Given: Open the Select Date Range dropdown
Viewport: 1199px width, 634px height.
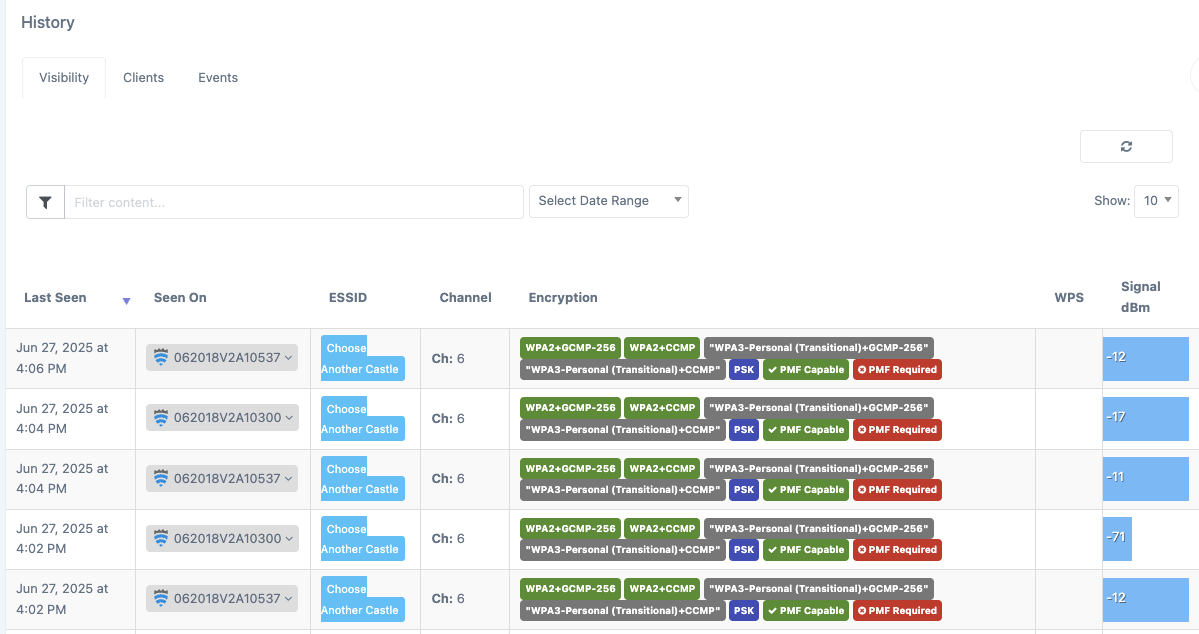Looking at the screenshot, I should tap(609, 201).
